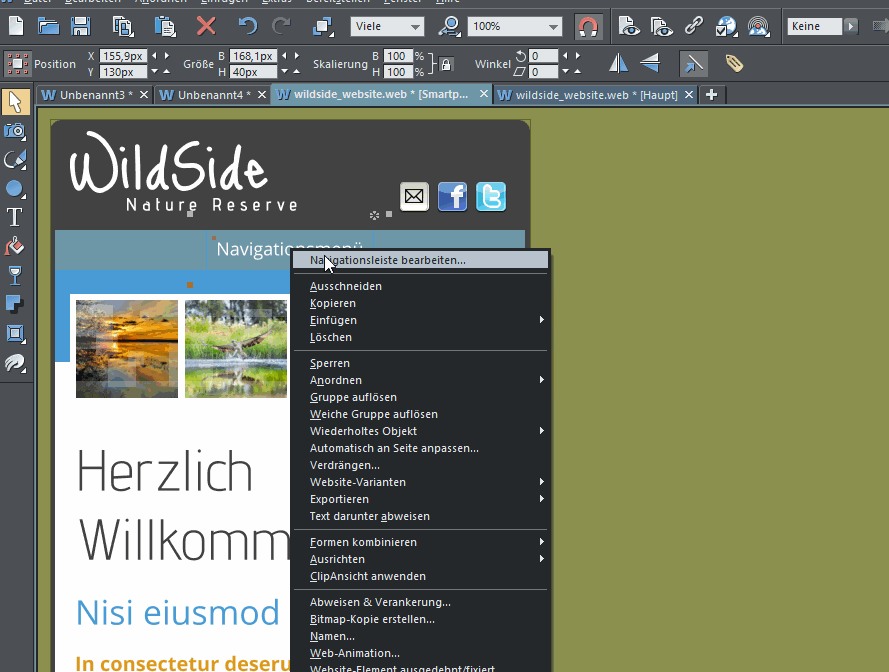This screenshot has height=672, width=889.
Task: Choose Sperren in the context menu
Action: [x=421, y=363]
